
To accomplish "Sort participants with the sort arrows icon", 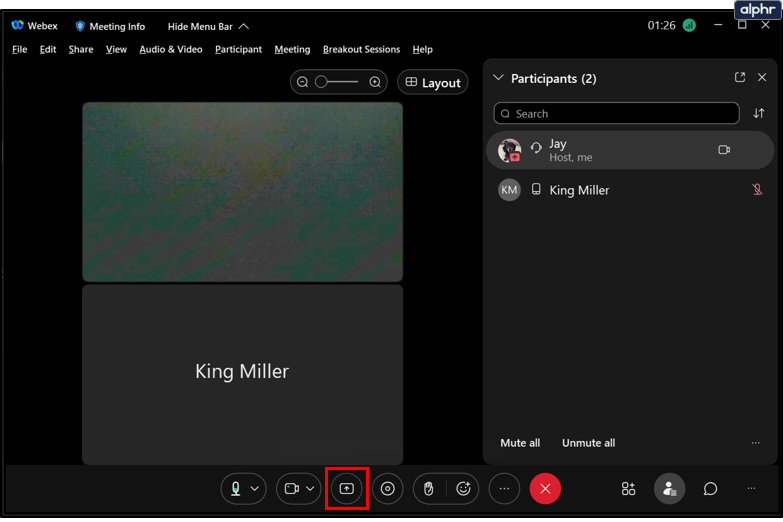I will 759,113.
